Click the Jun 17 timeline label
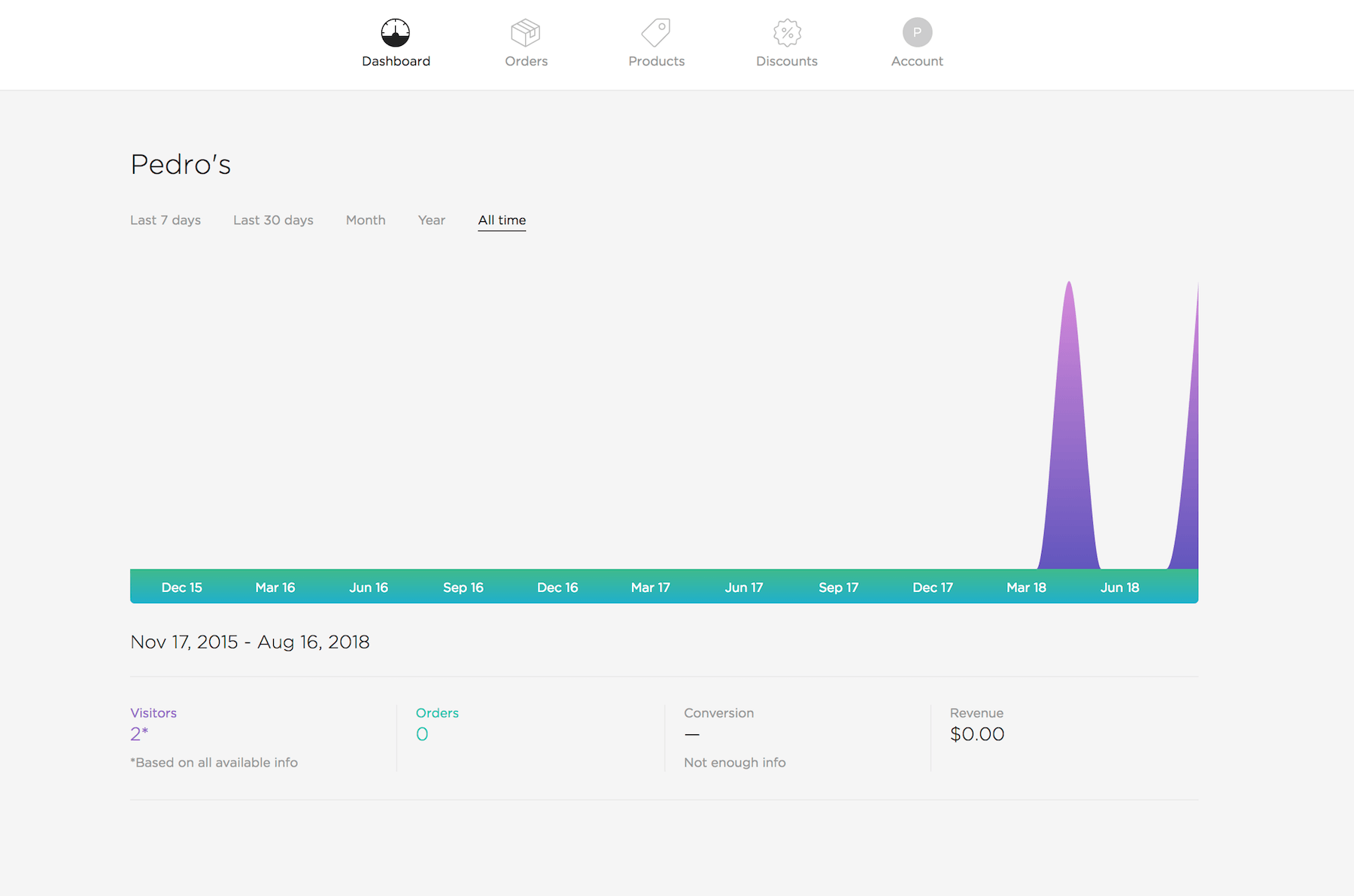This screenshot has width=1354, height=896. click(744, 588)
